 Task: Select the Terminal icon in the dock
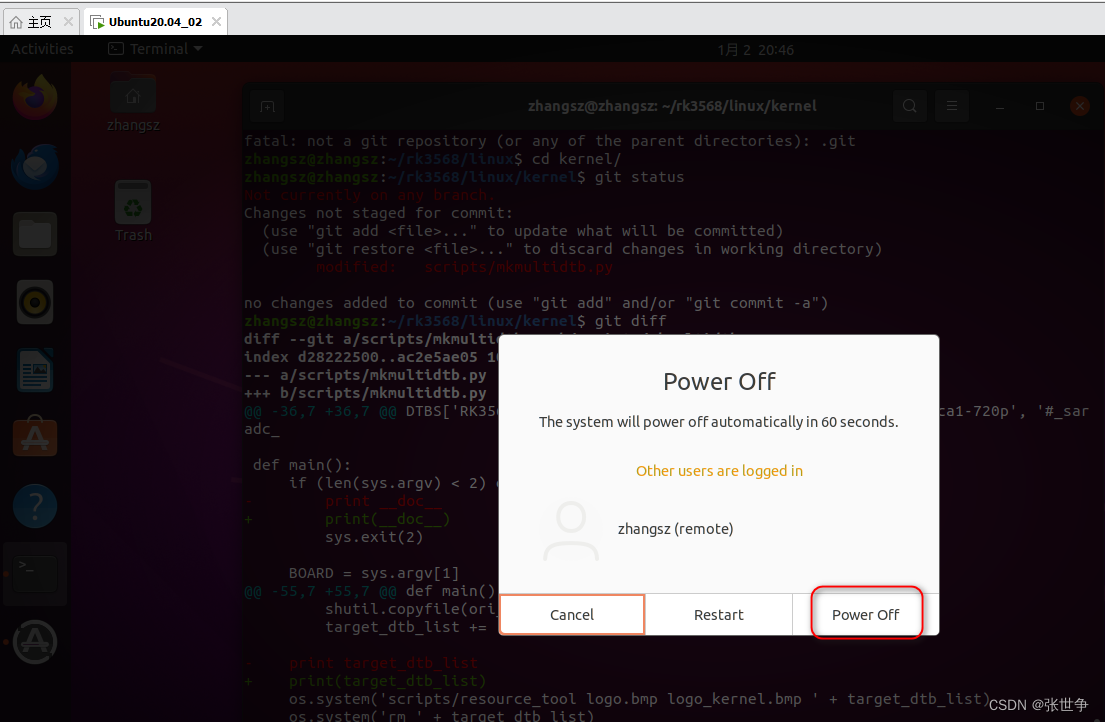tap(35, 574)
